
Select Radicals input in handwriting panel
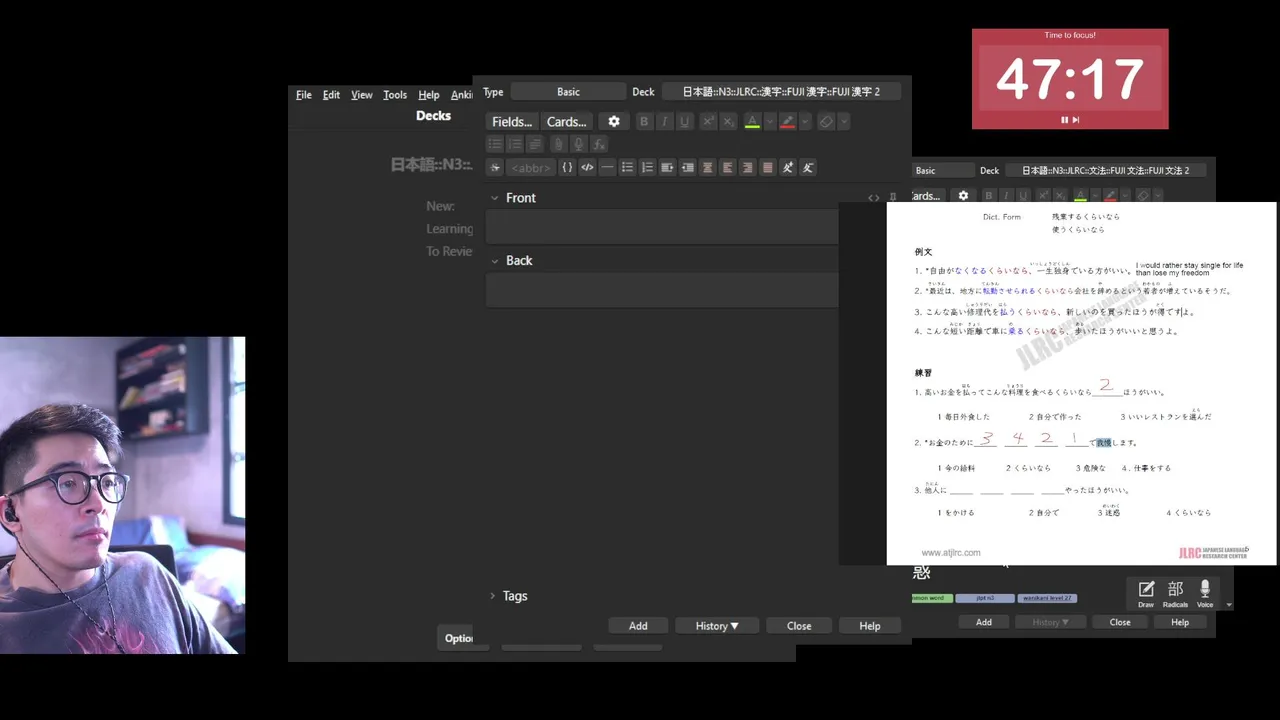1175,594
